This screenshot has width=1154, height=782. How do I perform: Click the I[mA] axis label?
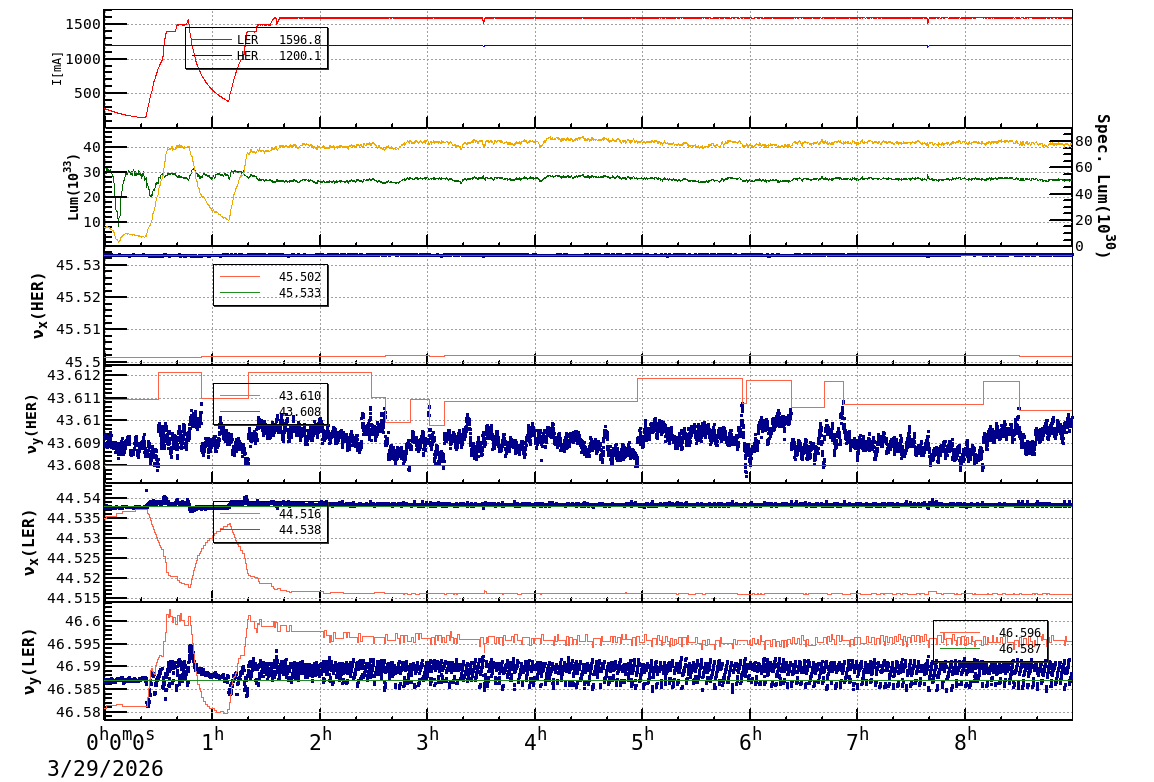(x=57, y=68)
